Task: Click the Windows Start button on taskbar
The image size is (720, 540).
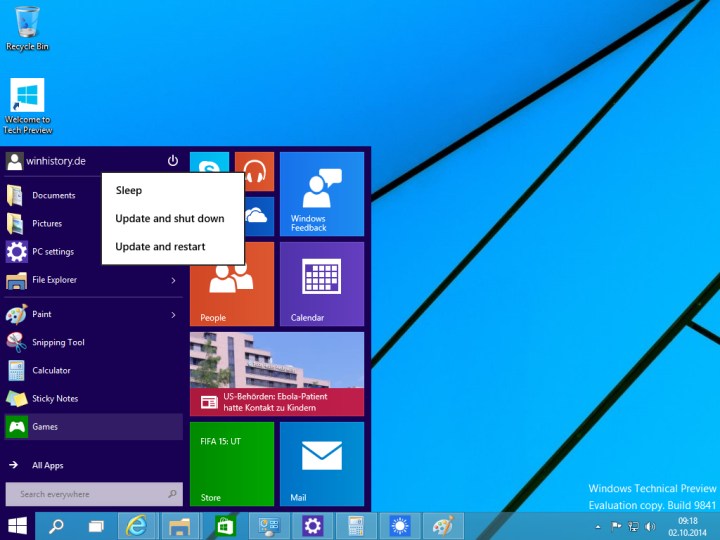Action: pyautogui.click(x=17, y=526)
